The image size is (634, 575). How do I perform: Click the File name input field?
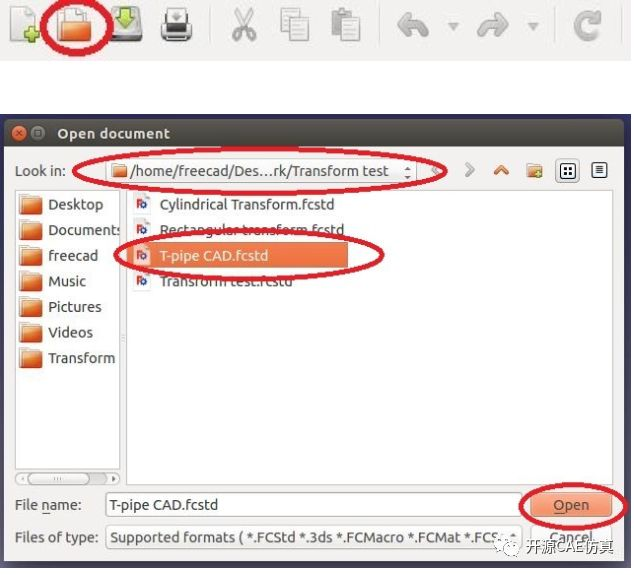313,505
